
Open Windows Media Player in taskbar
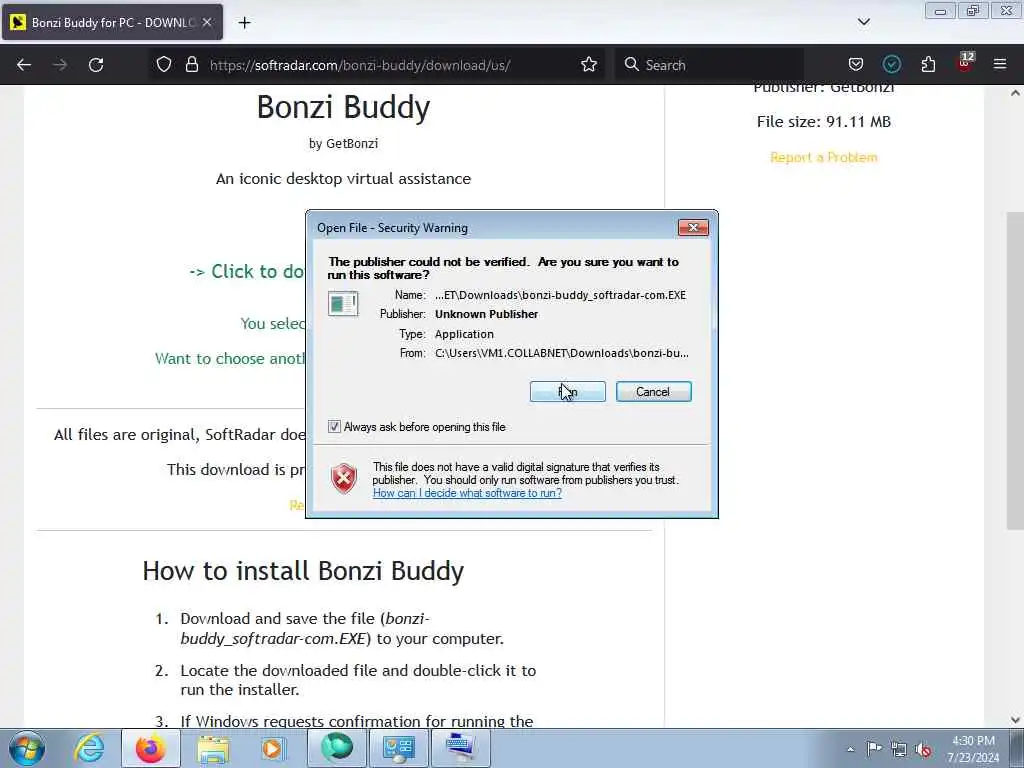274,748
